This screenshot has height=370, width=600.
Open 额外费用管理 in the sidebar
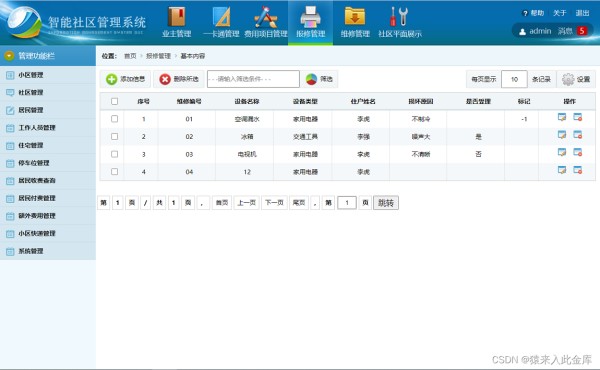click(48, 216)
